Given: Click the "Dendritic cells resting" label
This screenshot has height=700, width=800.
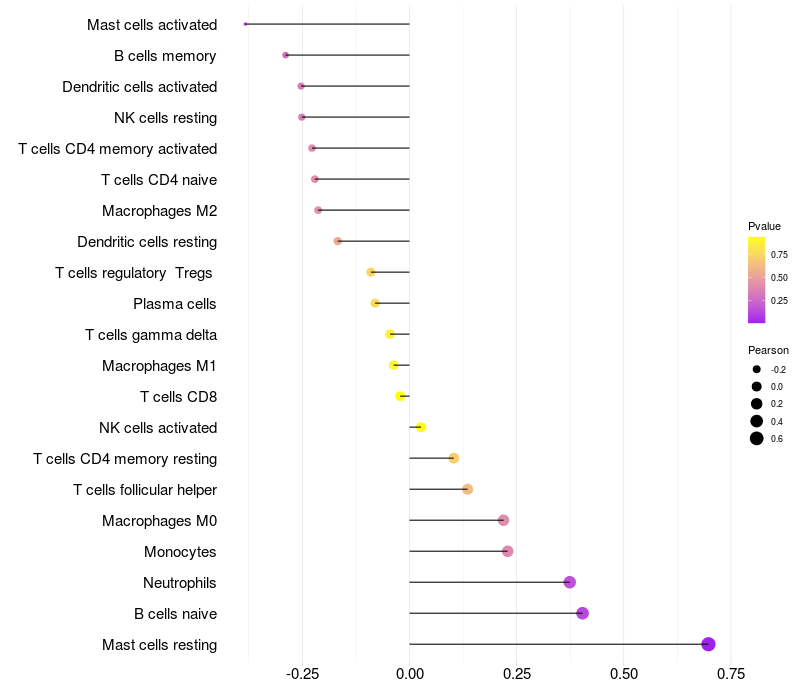Looking at the screenshot, I should pyautogui.click(x=147, y=241).
